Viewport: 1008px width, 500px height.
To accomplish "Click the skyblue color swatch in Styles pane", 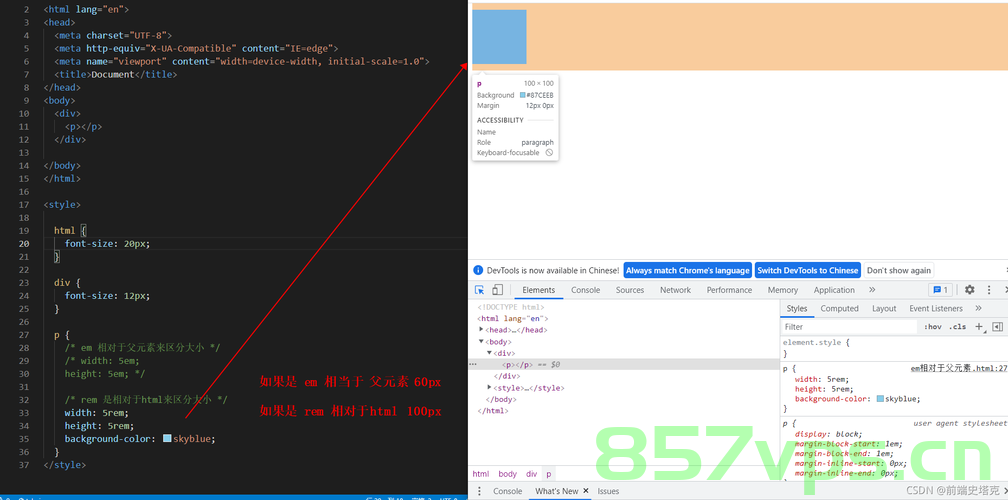I will tap(880, 398).
